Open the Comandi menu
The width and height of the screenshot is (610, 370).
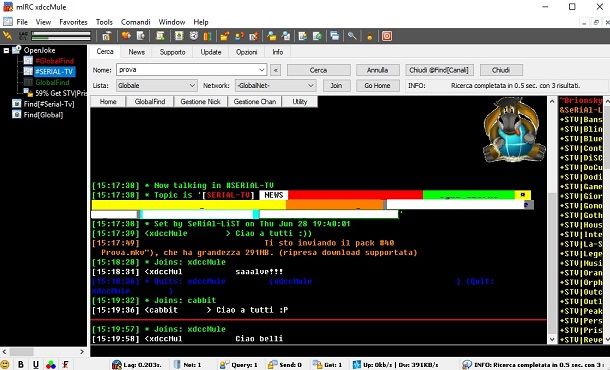pos(135,22)
